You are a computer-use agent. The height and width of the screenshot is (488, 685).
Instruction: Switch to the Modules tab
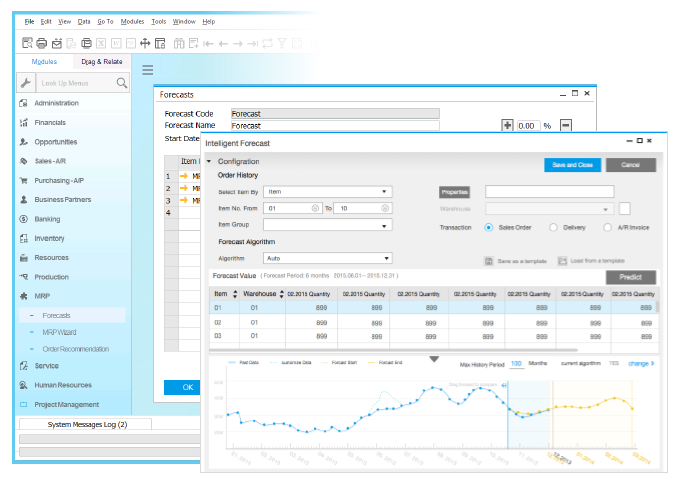click(44, 62)
